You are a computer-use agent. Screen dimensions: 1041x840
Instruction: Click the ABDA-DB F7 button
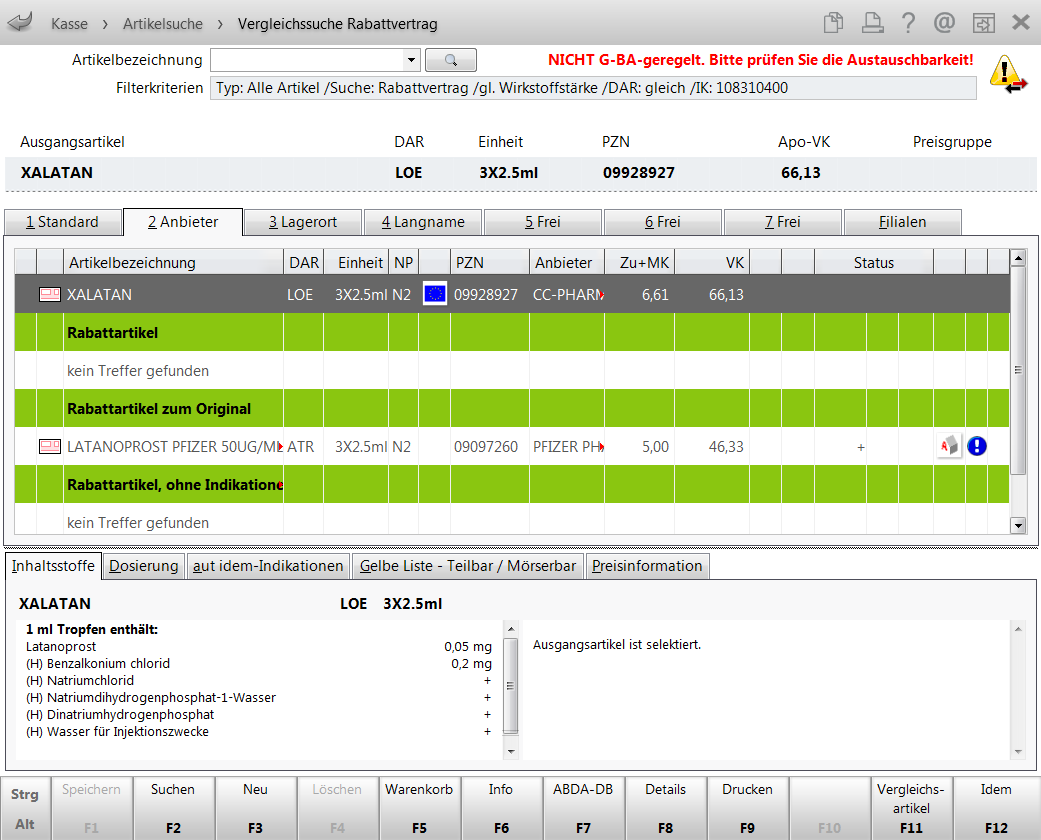point(583,808)
